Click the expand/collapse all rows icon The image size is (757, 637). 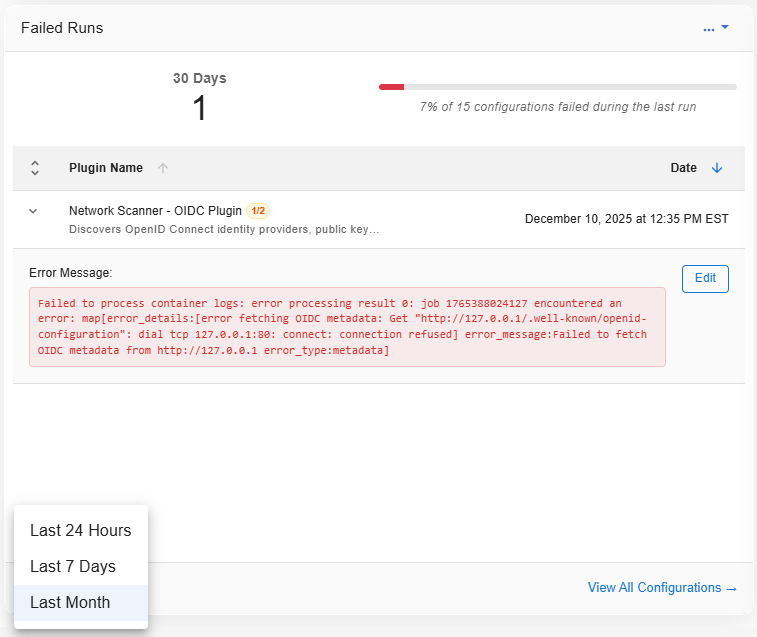[35, 168]
